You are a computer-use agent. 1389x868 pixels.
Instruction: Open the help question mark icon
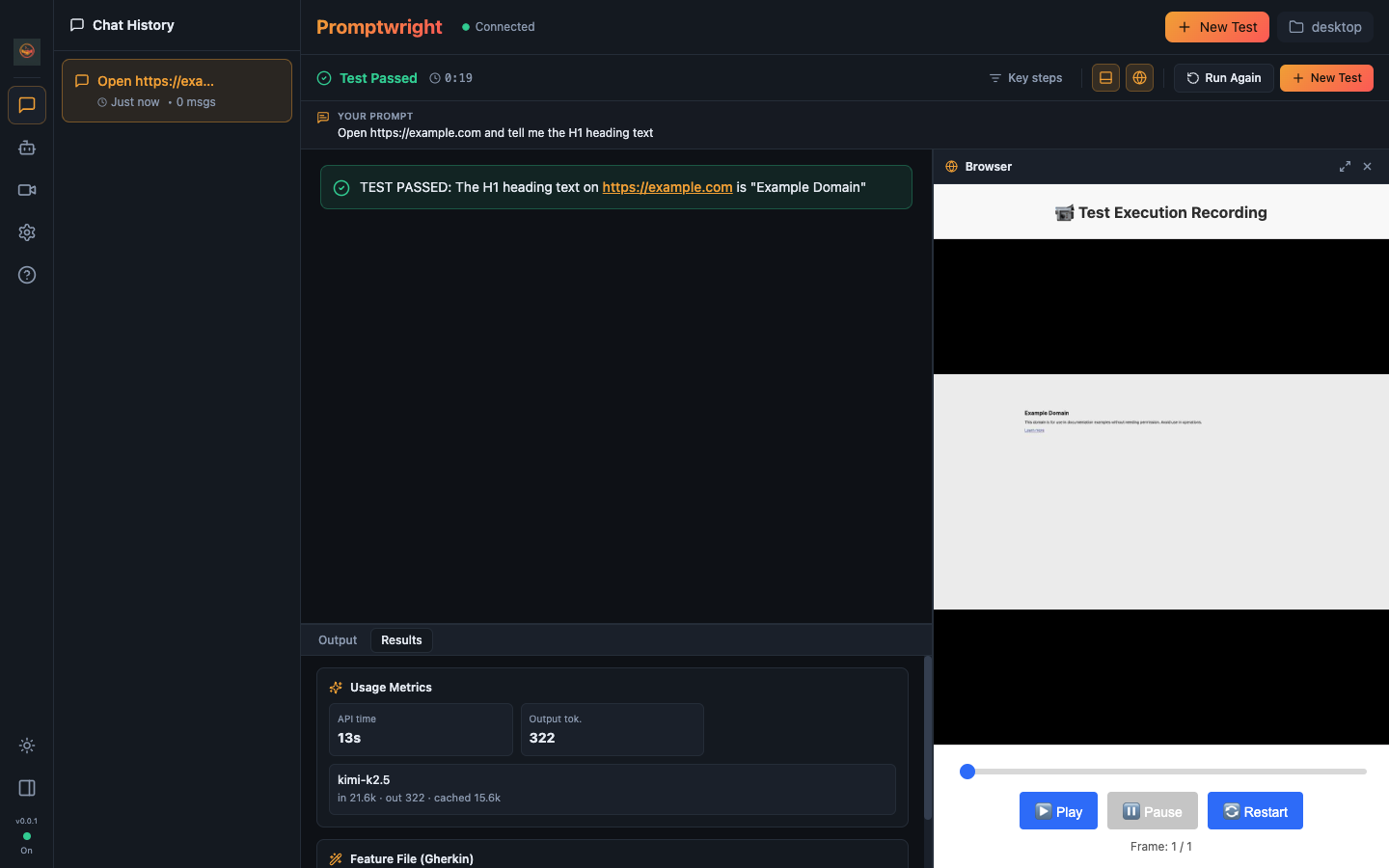pyautogui.click(x=27, y=275)
